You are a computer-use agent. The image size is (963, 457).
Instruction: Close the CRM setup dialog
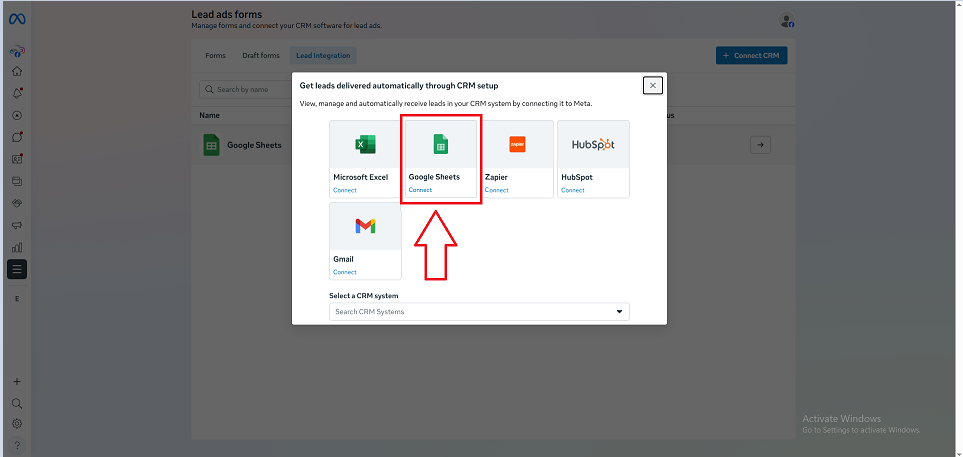click(653, 86)
